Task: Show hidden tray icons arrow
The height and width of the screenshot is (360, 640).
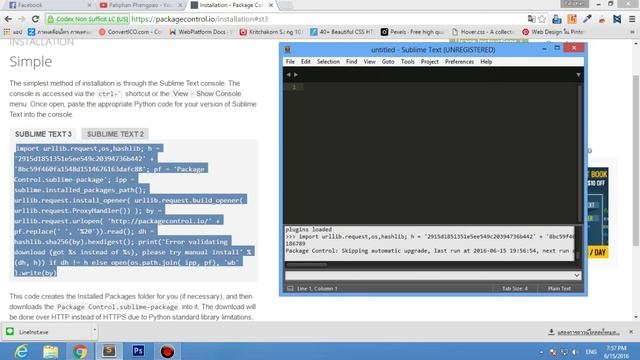Action: (542, 352)
